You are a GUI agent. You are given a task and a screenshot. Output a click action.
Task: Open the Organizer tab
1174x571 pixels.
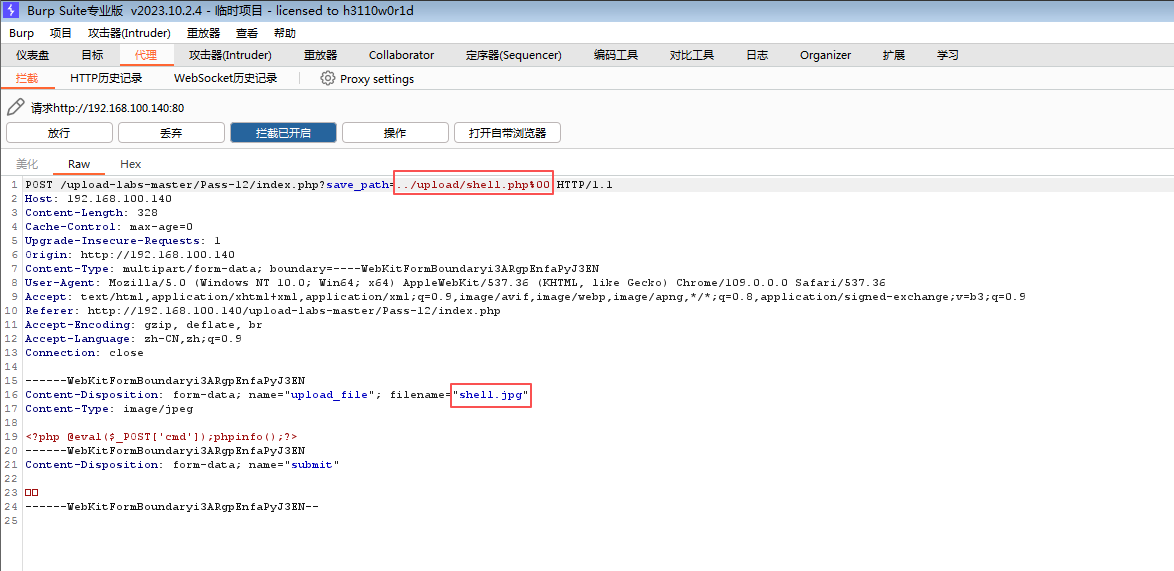click(825, 55)
